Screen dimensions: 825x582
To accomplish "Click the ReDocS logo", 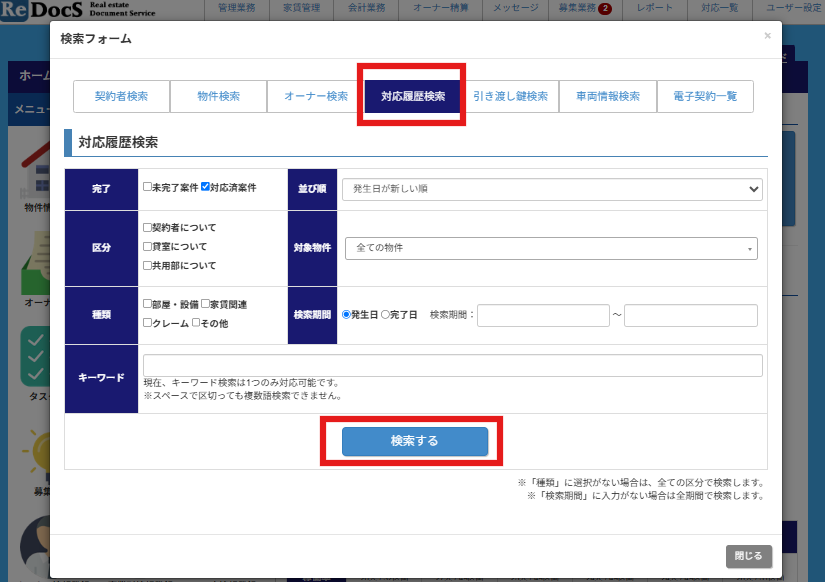I will [78, 9].
